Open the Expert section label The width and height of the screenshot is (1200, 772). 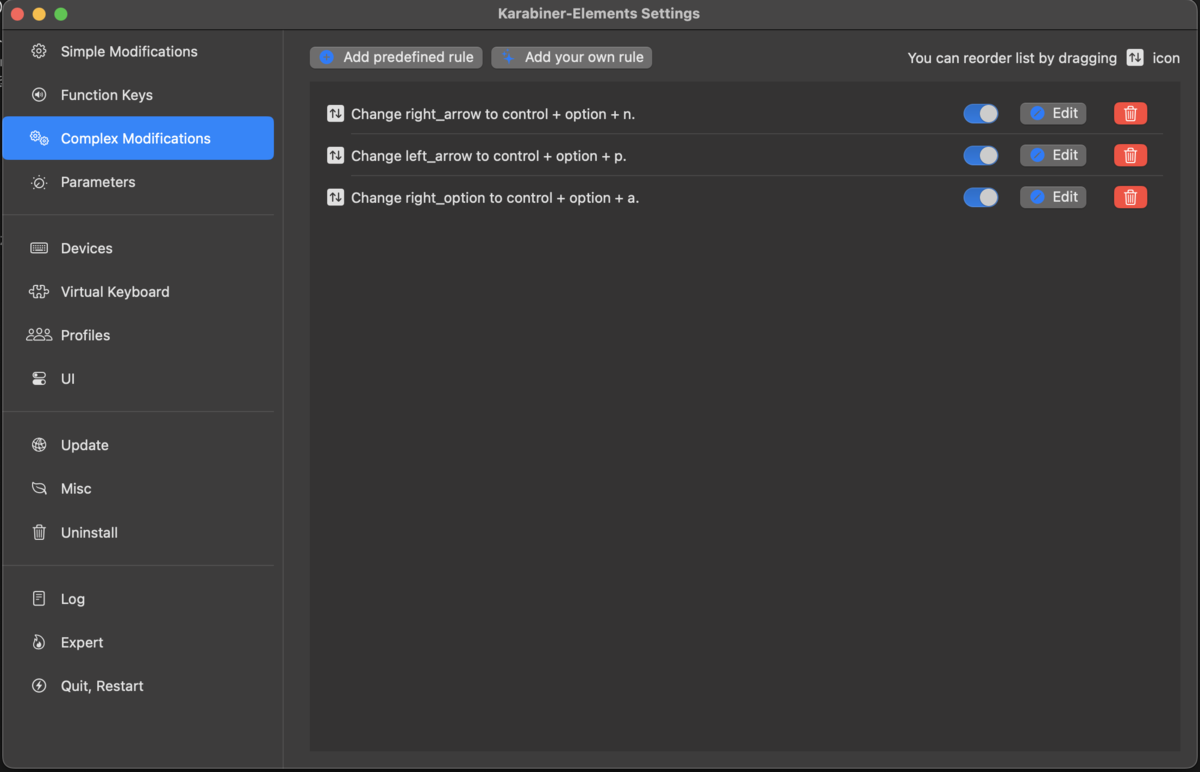[82, 642]
